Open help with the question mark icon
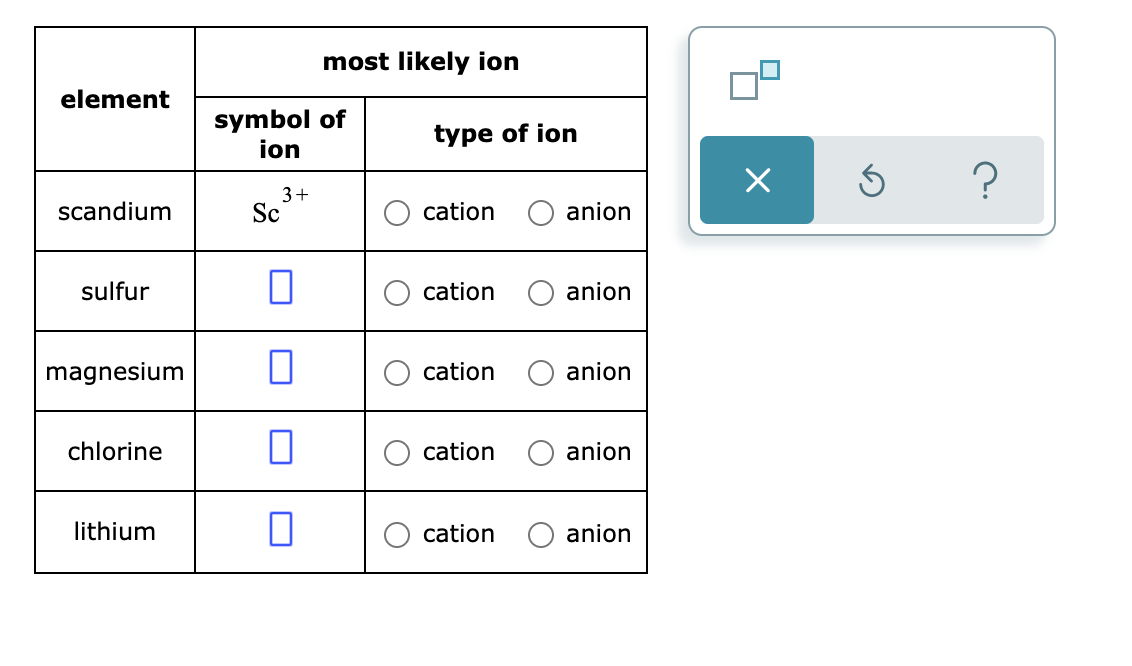Screen dimensions: 1132x666 (985, 180)
